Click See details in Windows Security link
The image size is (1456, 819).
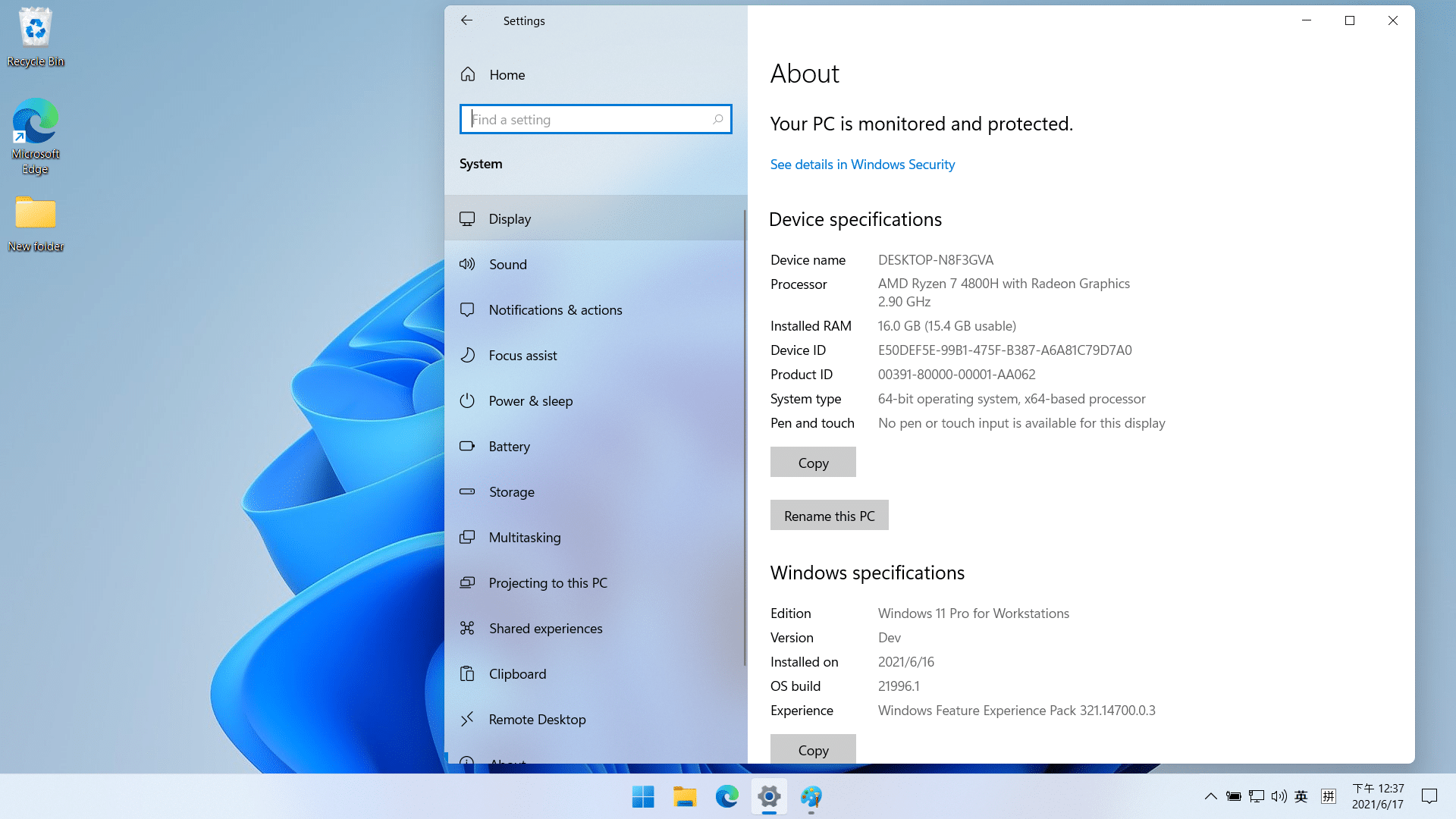click(862, 165)
